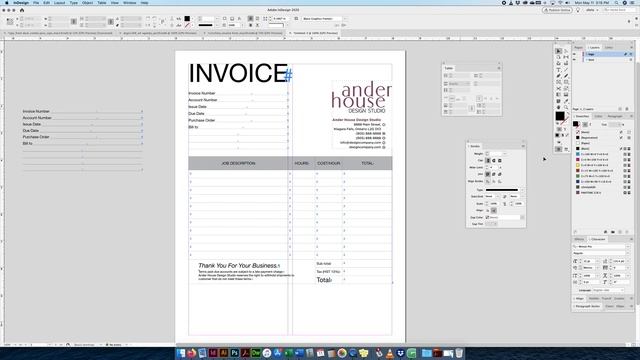Choose Butt Cap in the Stroke panel
This screenshot has height=360, width=640.
coord(488,160)
